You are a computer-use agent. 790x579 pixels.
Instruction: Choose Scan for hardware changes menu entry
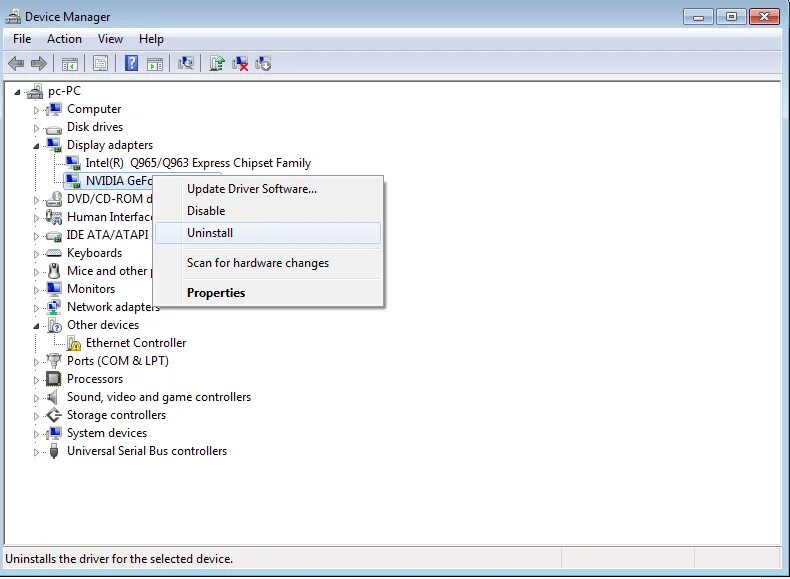coord(268,263)
